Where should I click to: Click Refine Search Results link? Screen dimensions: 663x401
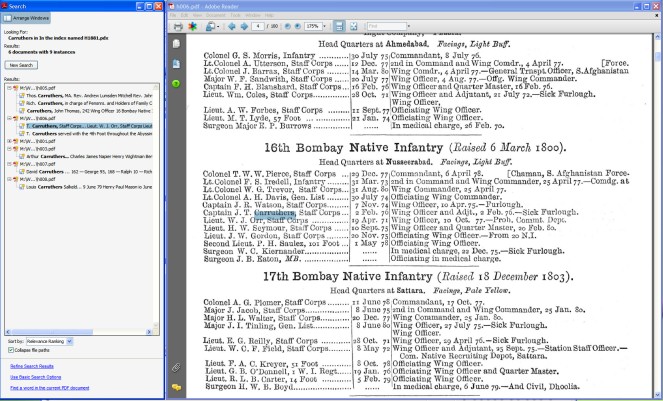32,366
